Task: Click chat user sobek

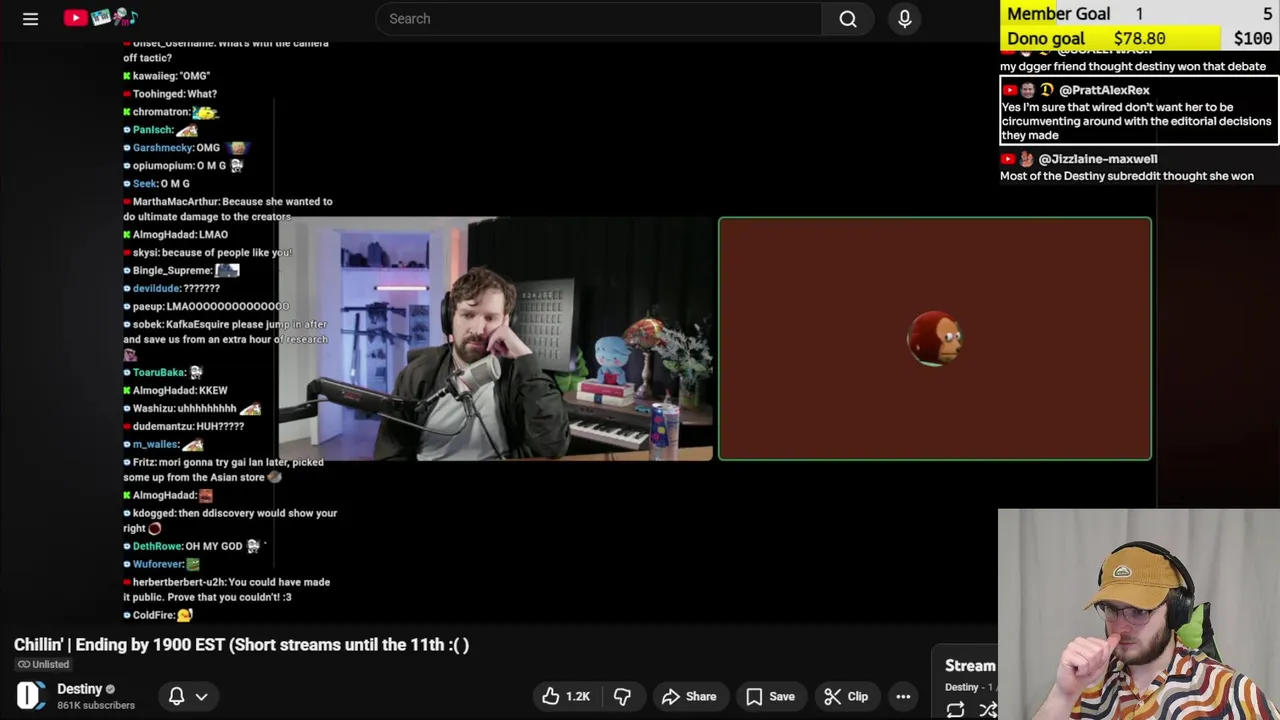Action: point(147,325)
